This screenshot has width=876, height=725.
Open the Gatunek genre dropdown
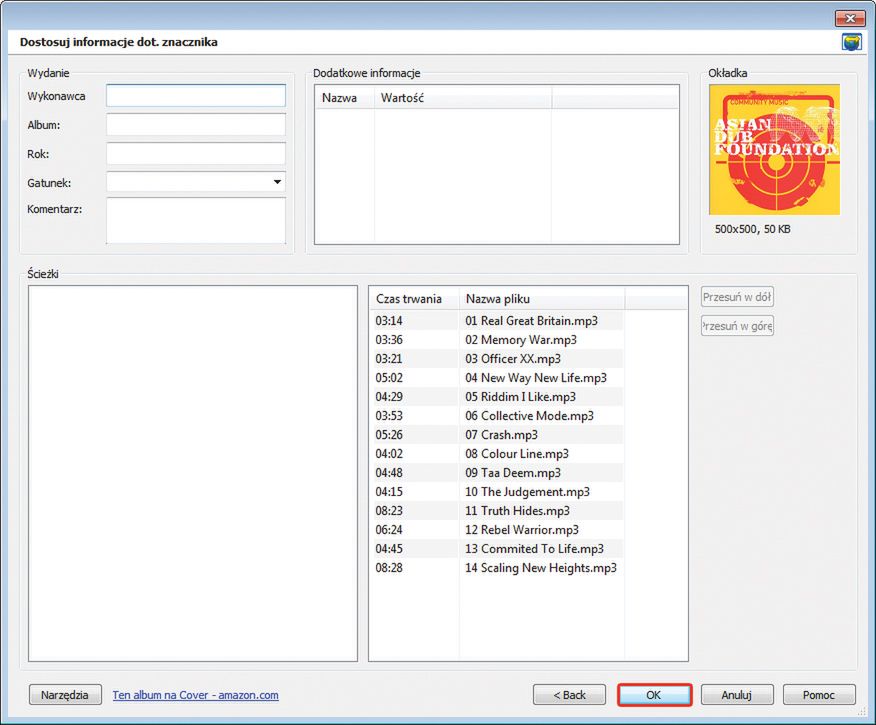(196, 182)
